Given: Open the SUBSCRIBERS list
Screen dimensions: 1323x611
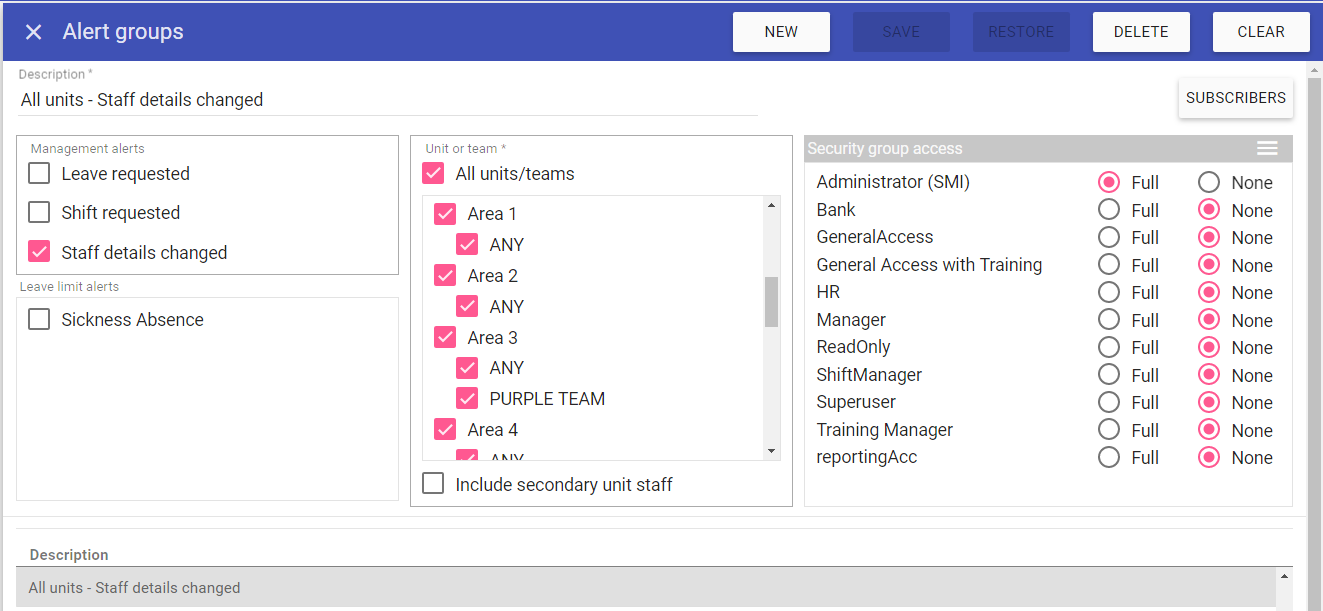Looking at the screenshot, I should point(1235,98).
